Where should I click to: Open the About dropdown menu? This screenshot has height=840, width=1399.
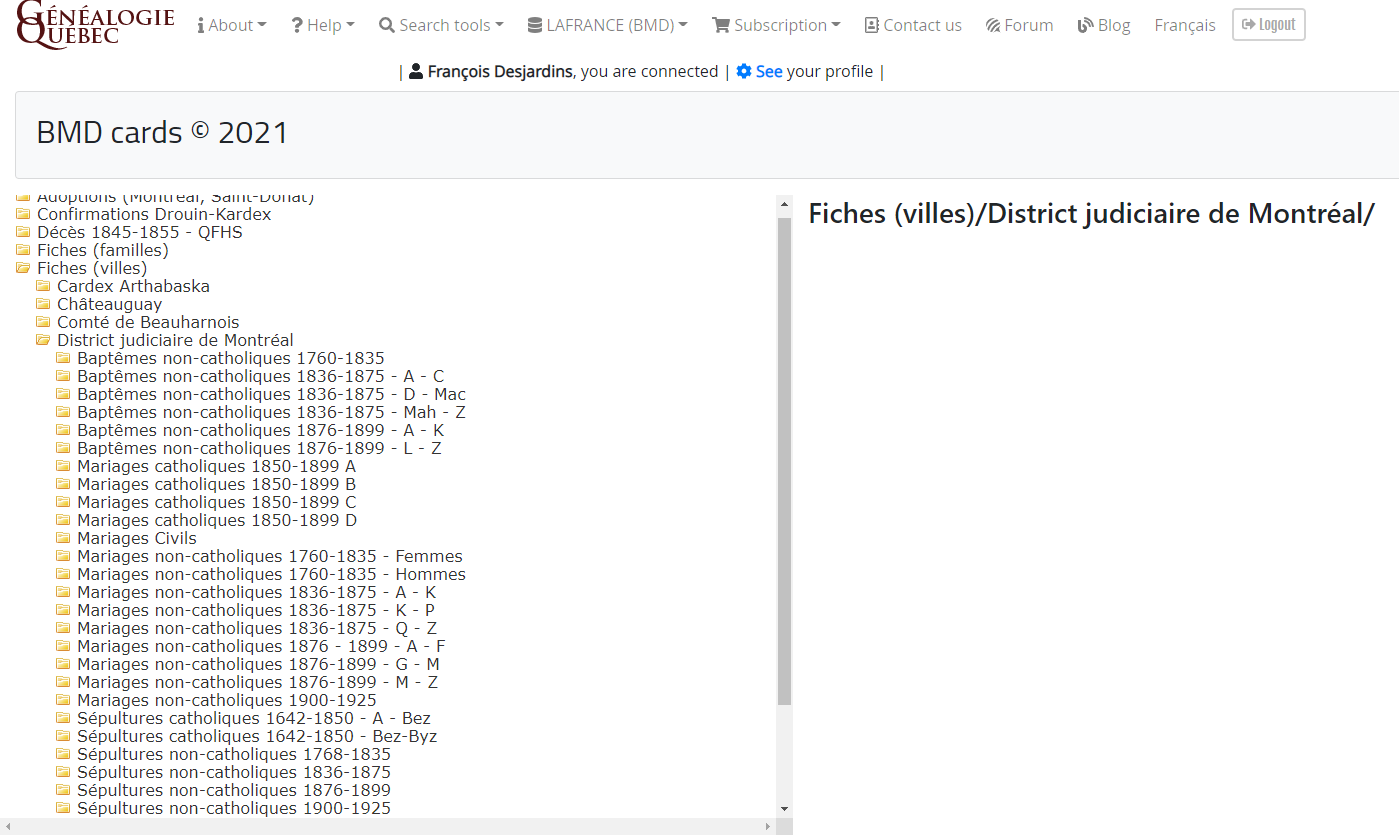pos(232,25)
